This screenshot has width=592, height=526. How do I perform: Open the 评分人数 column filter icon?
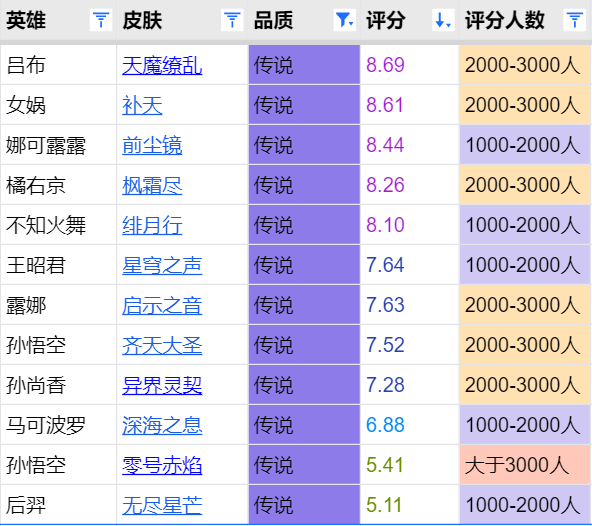click(574, 20)
